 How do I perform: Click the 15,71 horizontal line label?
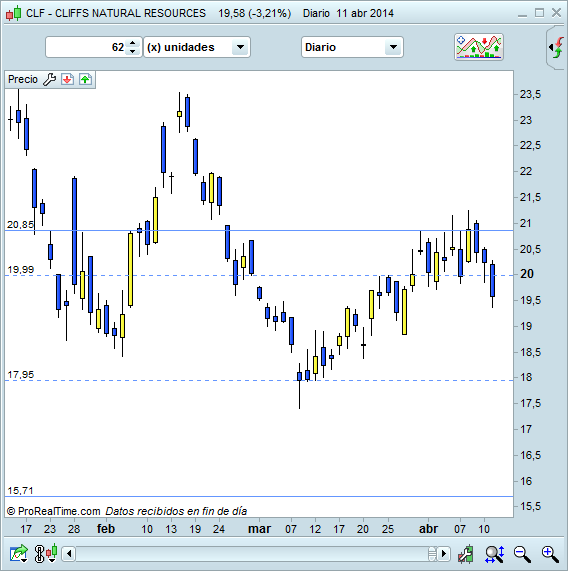[x=20, y=491]
